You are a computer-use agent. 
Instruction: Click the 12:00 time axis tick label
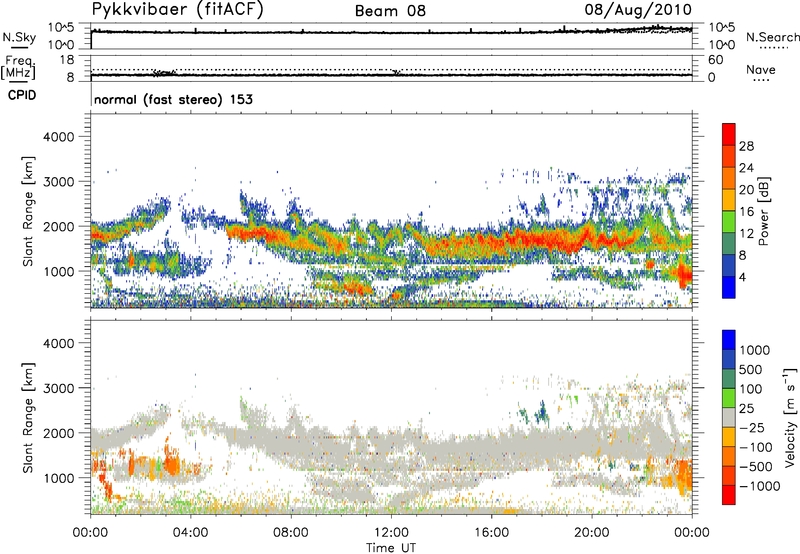pyautogui.click(x=391, y=533)
